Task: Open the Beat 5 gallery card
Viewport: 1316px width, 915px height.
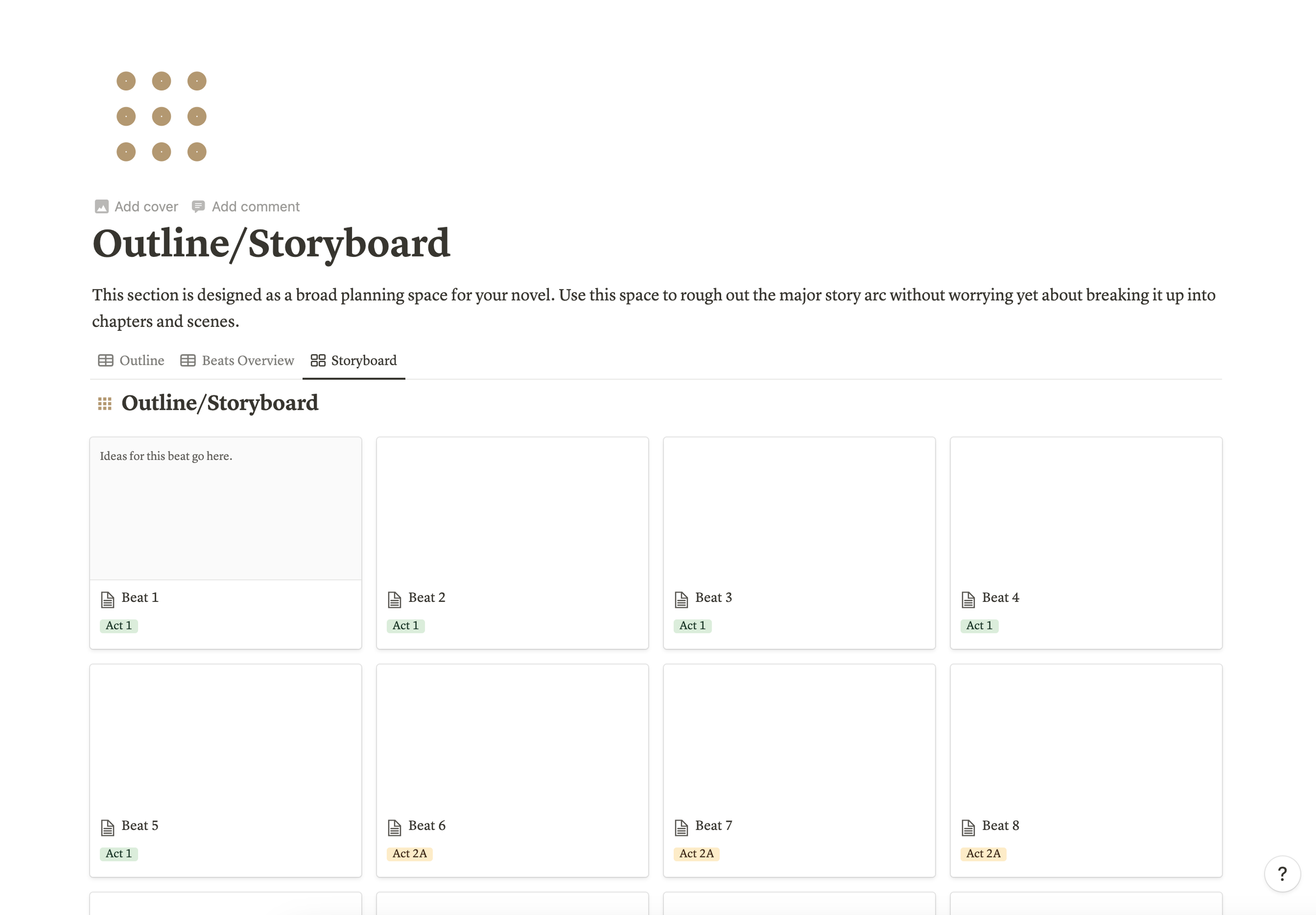Action: pyautogui.click(x=225, y=745)
